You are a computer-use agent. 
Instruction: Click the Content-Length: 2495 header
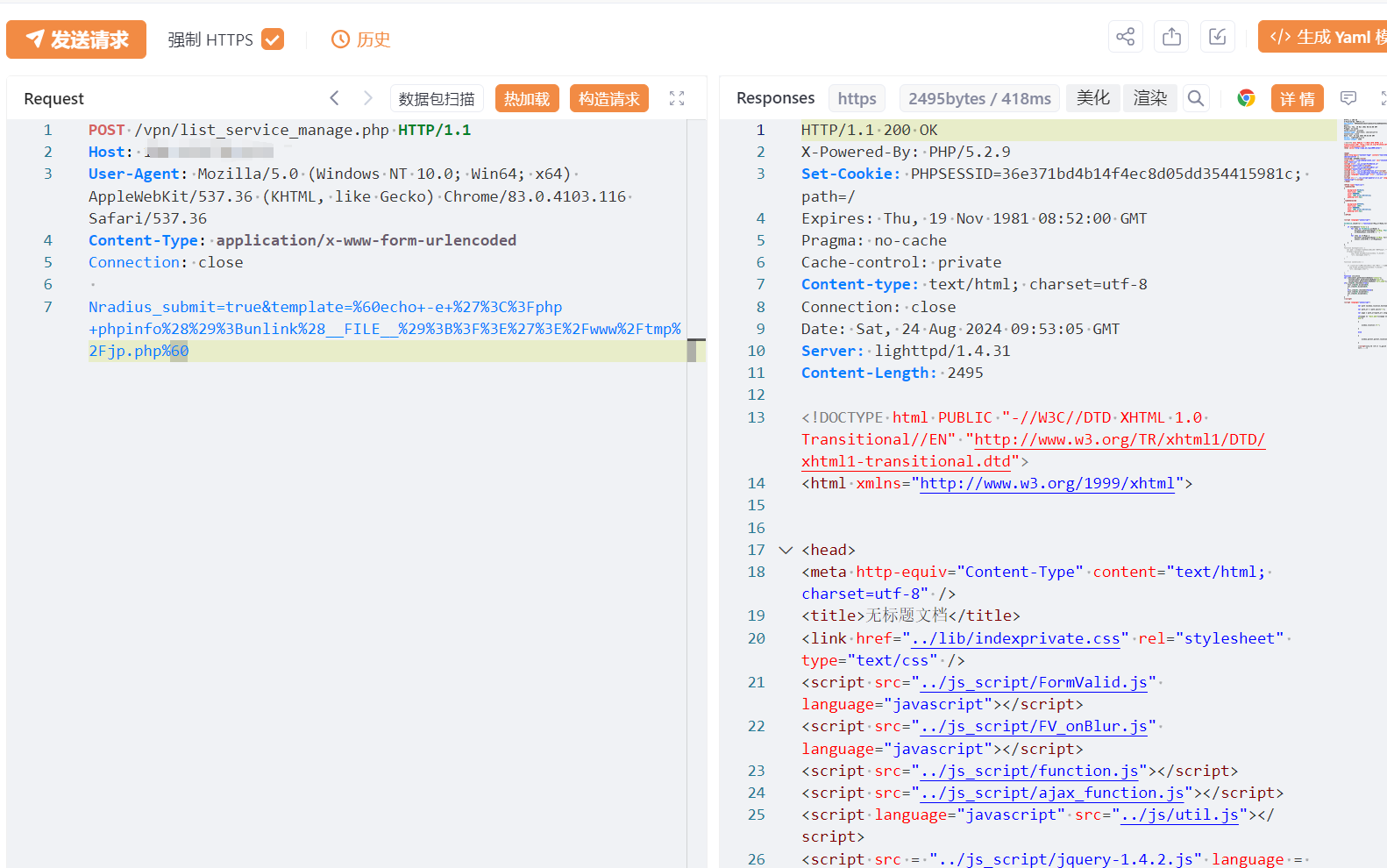(893, 373)
